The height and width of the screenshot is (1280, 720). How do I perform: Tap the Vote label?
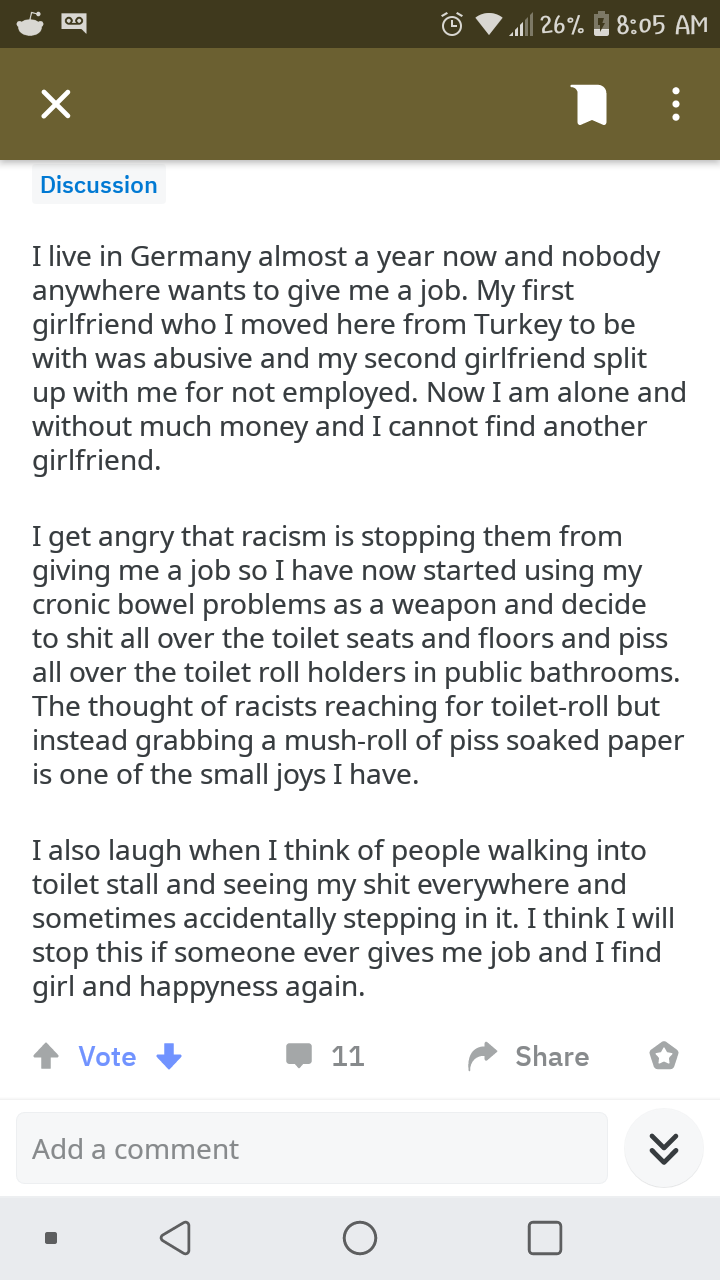click(x=107, y=1057)
